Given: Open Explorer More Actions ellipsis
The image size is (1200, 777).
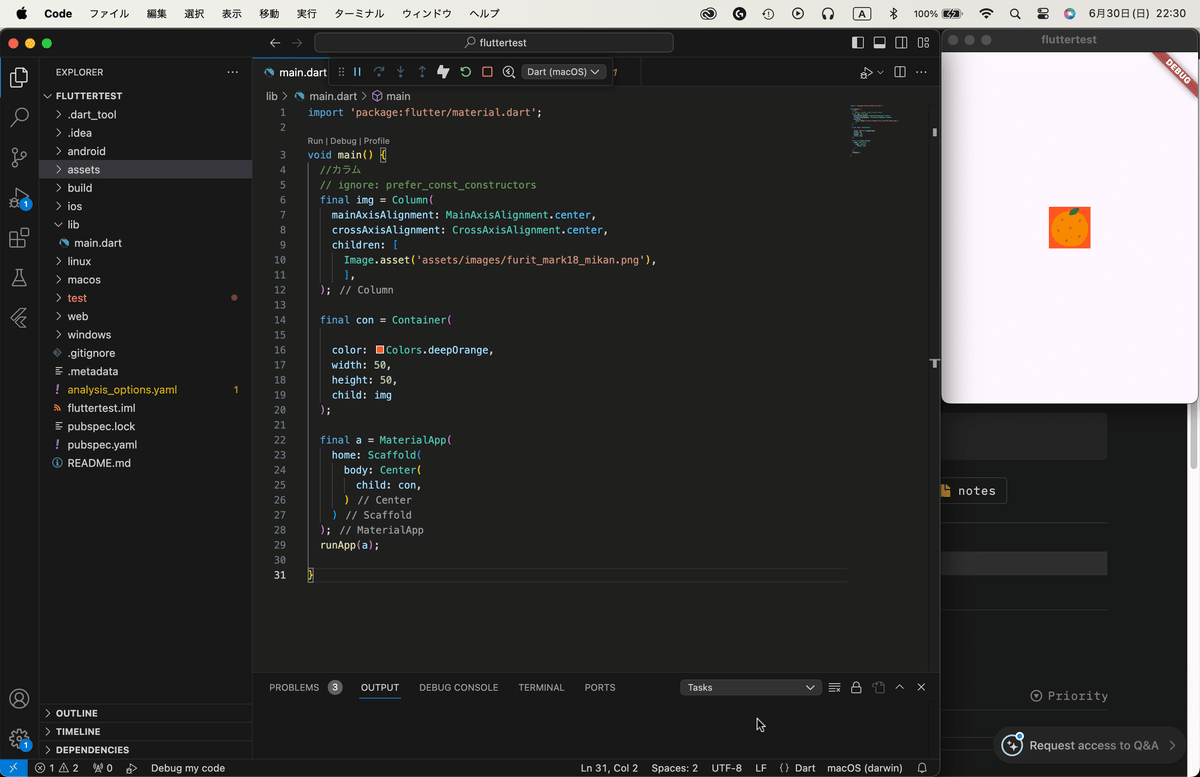Looking at the screenshot, I should [x=233, y=72].
